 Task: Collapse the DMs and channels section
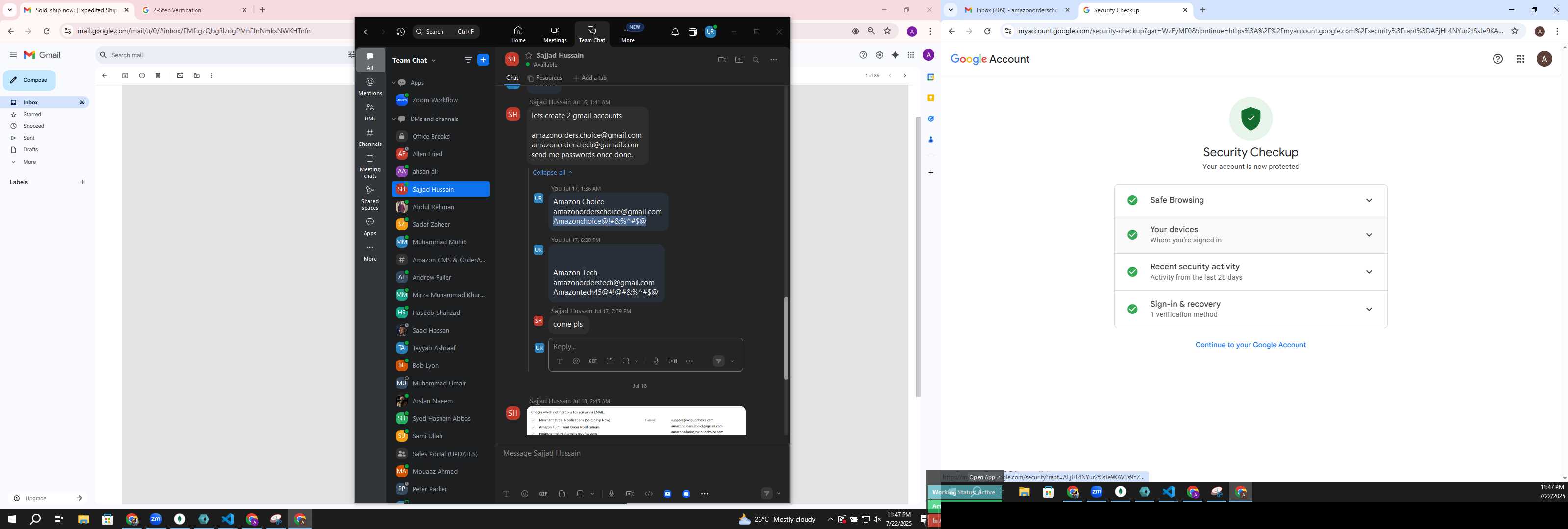[394, 120]
